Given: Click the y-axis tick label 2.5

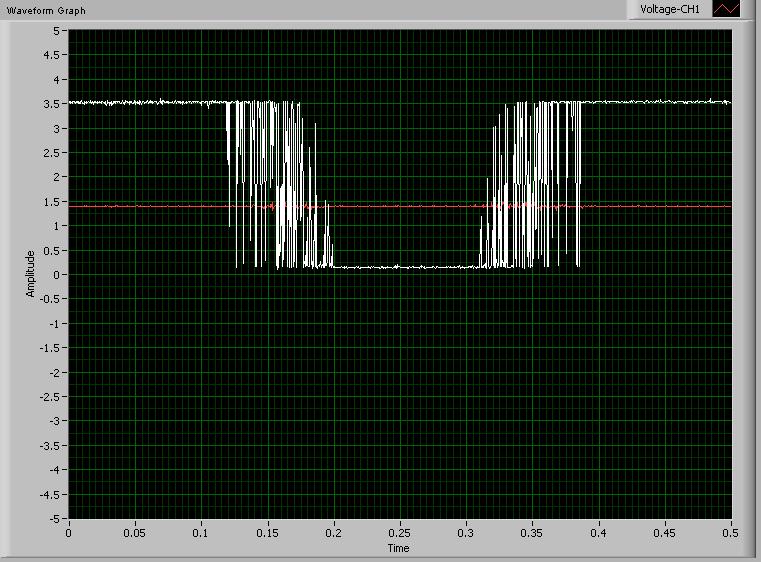Looking at the screenshot, I should [54, 152].
